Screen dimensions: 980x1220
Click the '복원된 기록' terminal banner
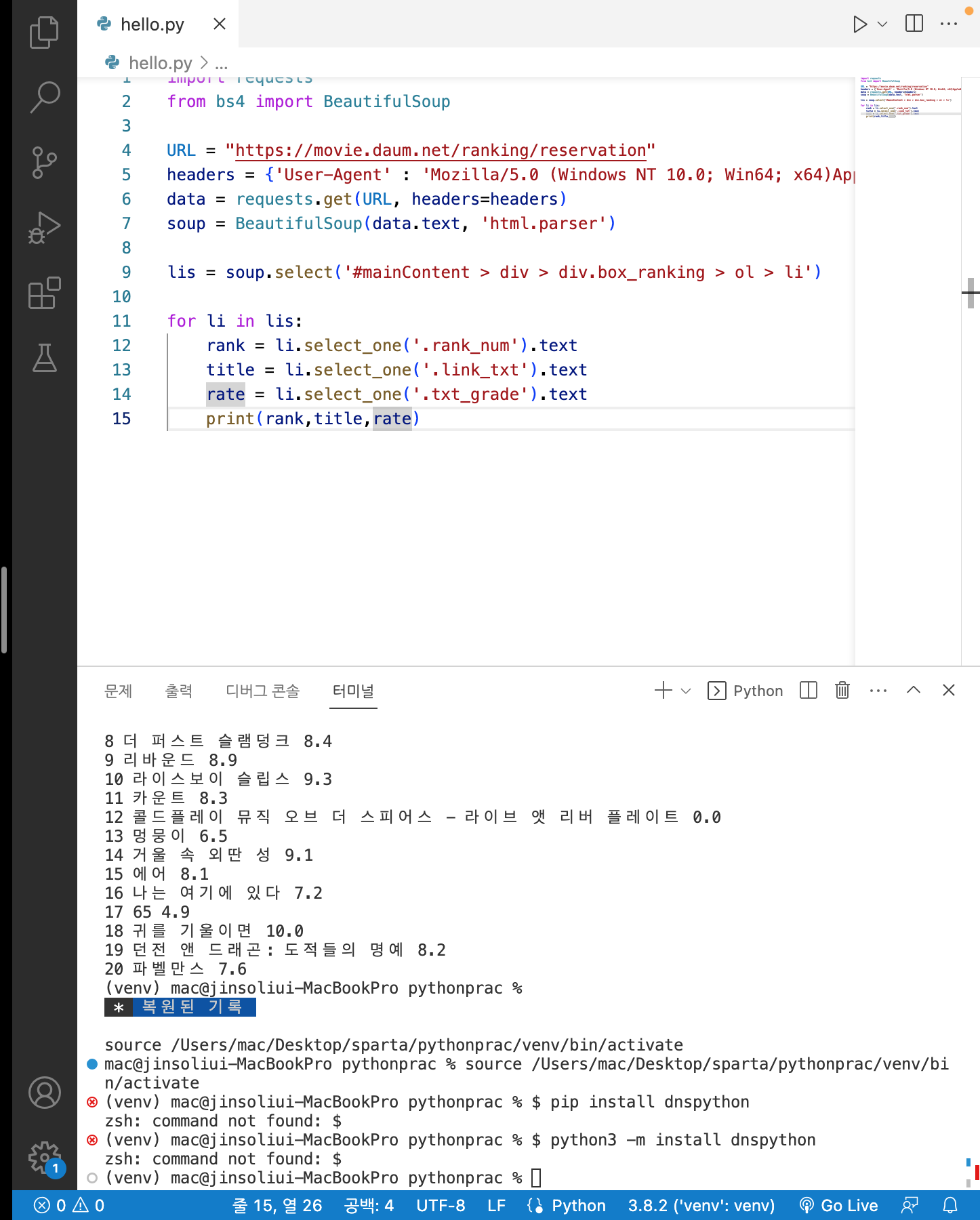coord(180,1007)
